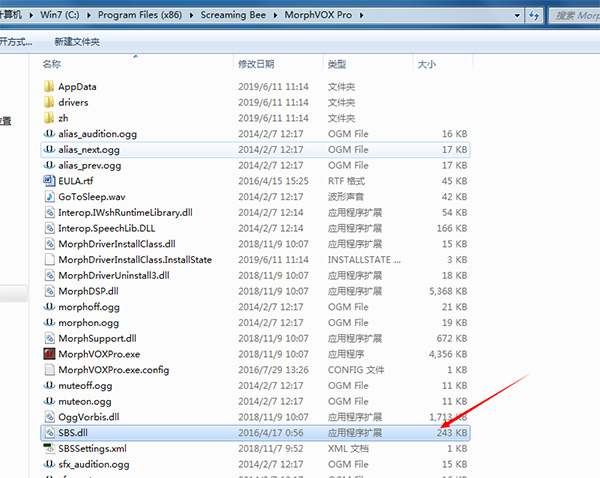Go to Program Files (x86) breadcrumb
The width and height of the screenshot is (600, 478).
140,15
